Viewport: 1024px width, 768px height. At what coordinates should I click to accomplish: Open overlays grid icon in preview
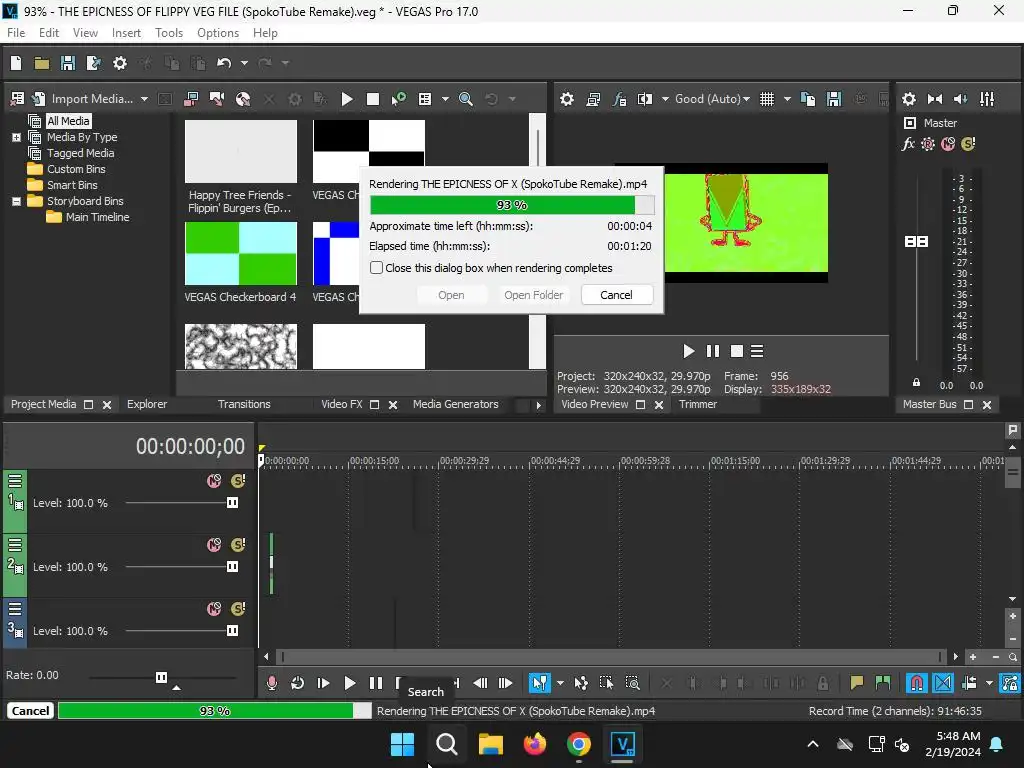(x=767, y=99)
